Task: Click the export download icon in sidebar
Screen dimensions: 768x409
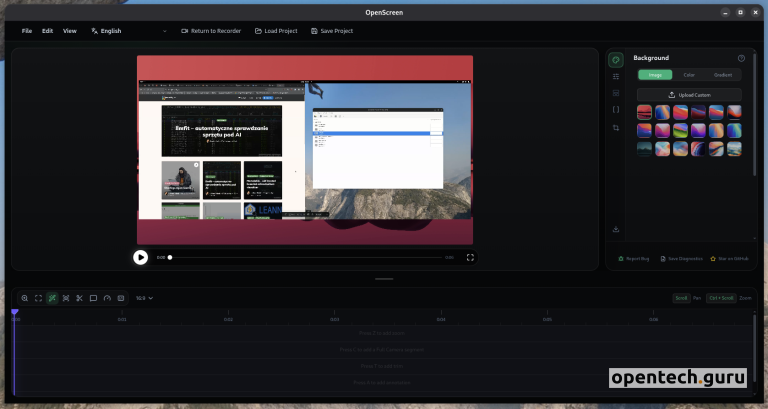Action: tap(616, 229)
